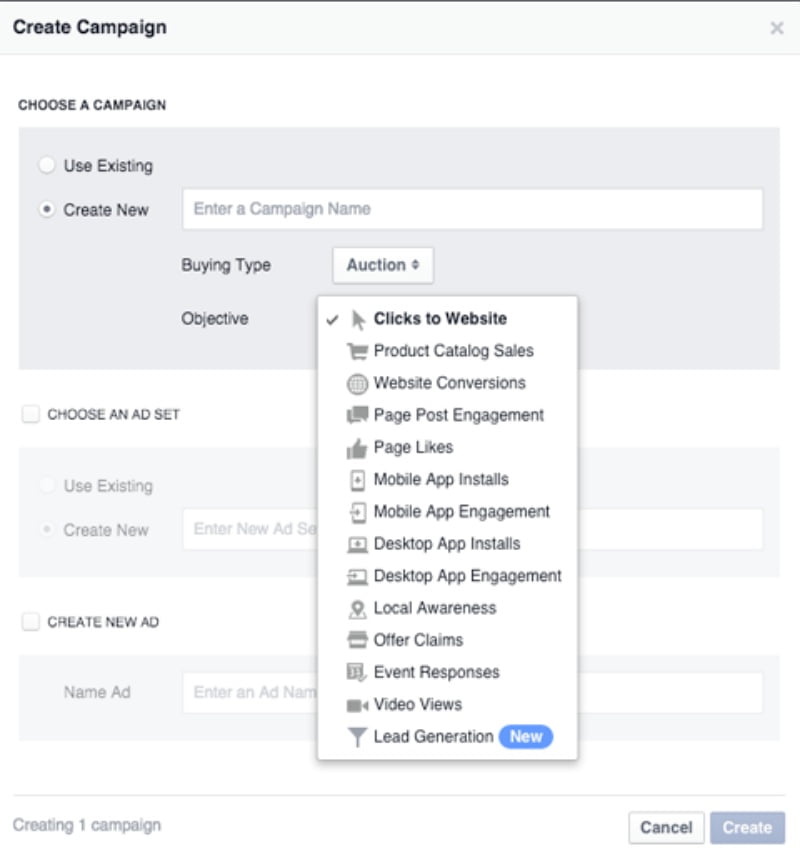Click the Enter a Campaign Name field

[472, 209]
